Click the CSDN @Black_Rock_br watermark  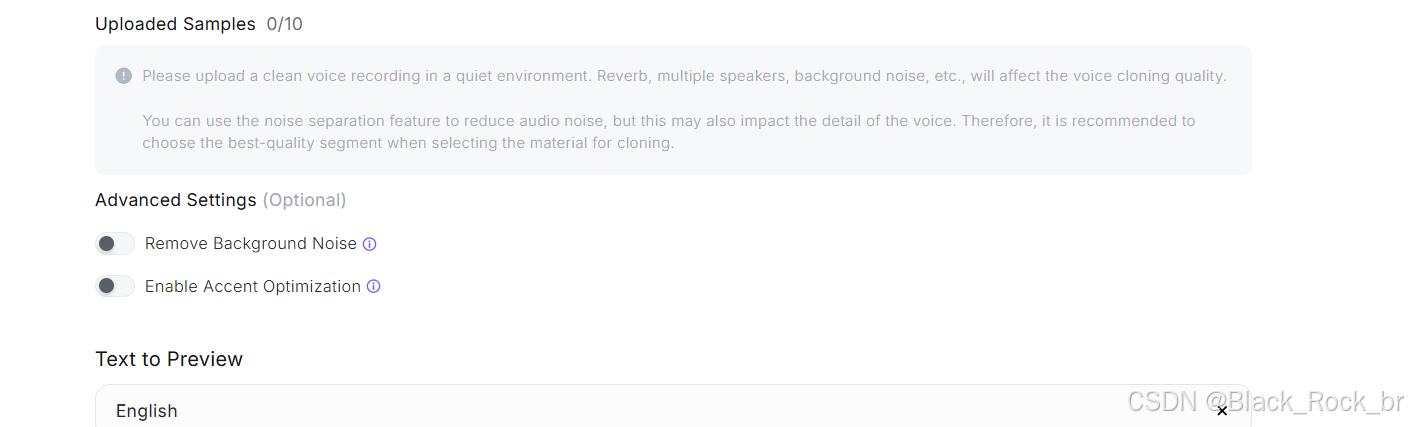click(x=1266, y=402)
